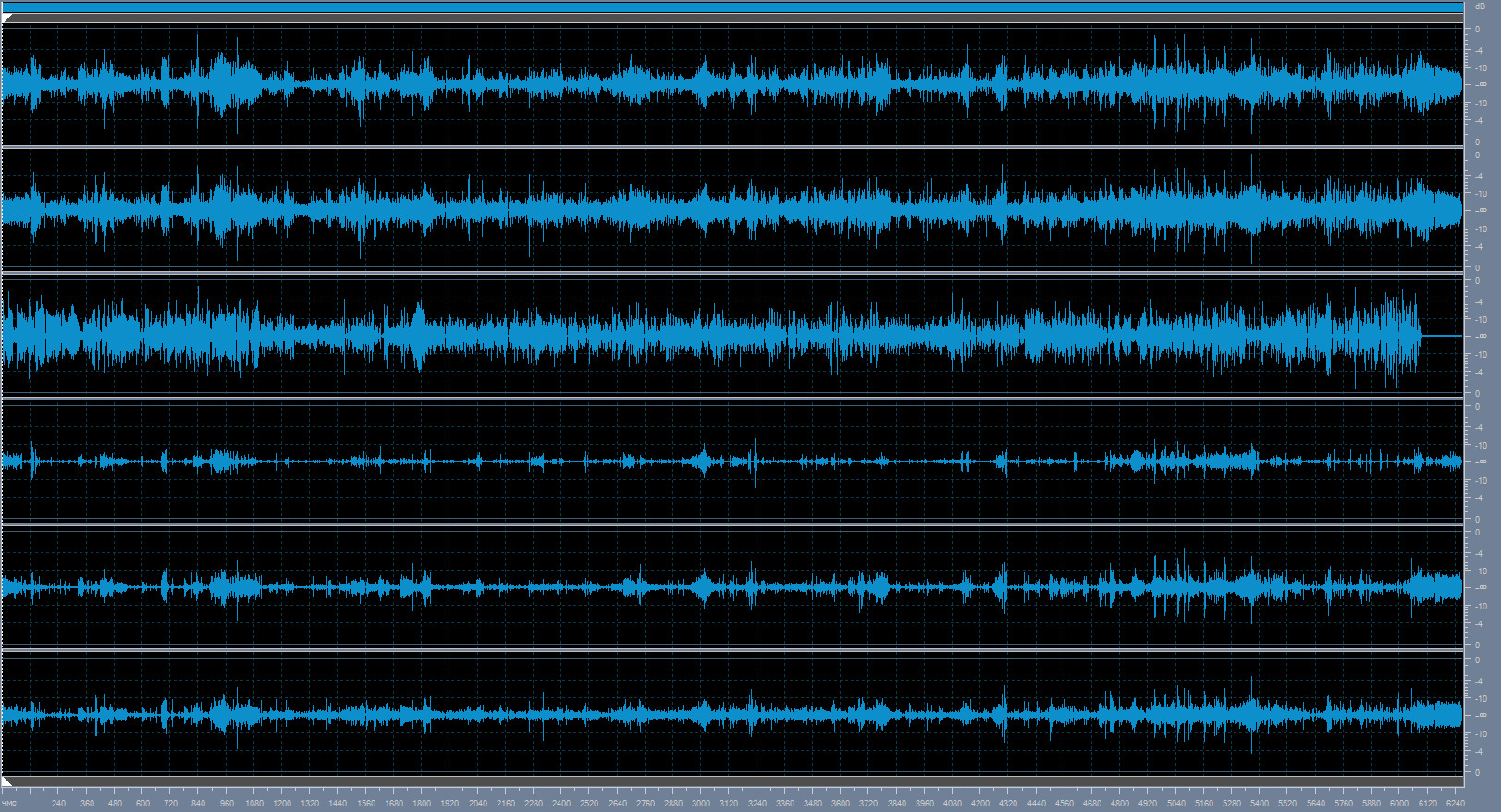This screenshot has height=812, width=1501.
Task: Click the 240 mark on the time ruler
Action: coord(59,803)
